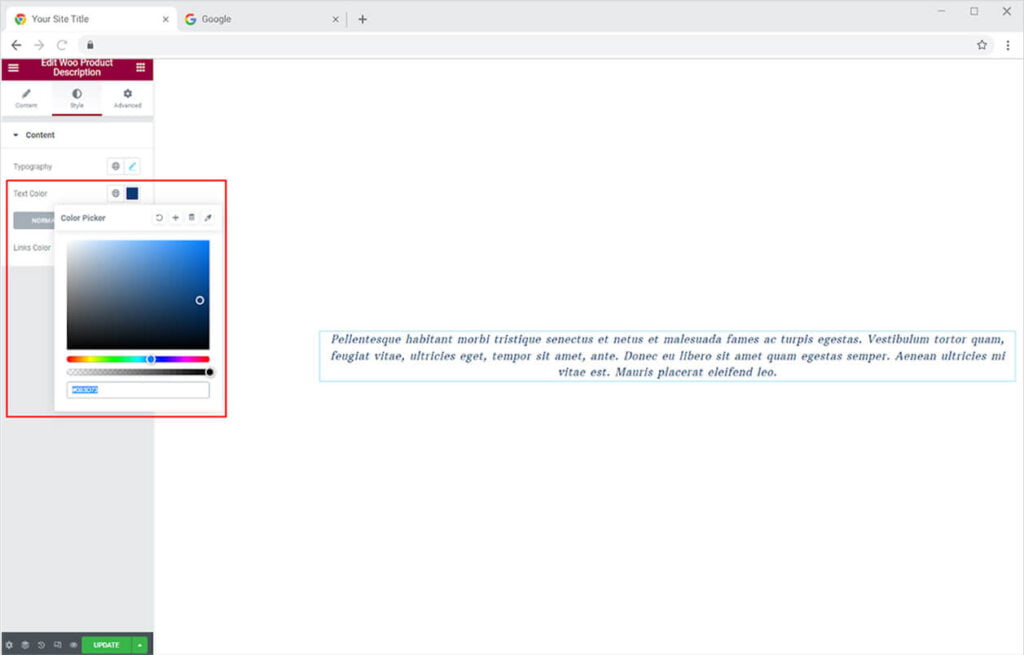
Task: Open the Elementor hamburger menu
Action: click(13, 68)
